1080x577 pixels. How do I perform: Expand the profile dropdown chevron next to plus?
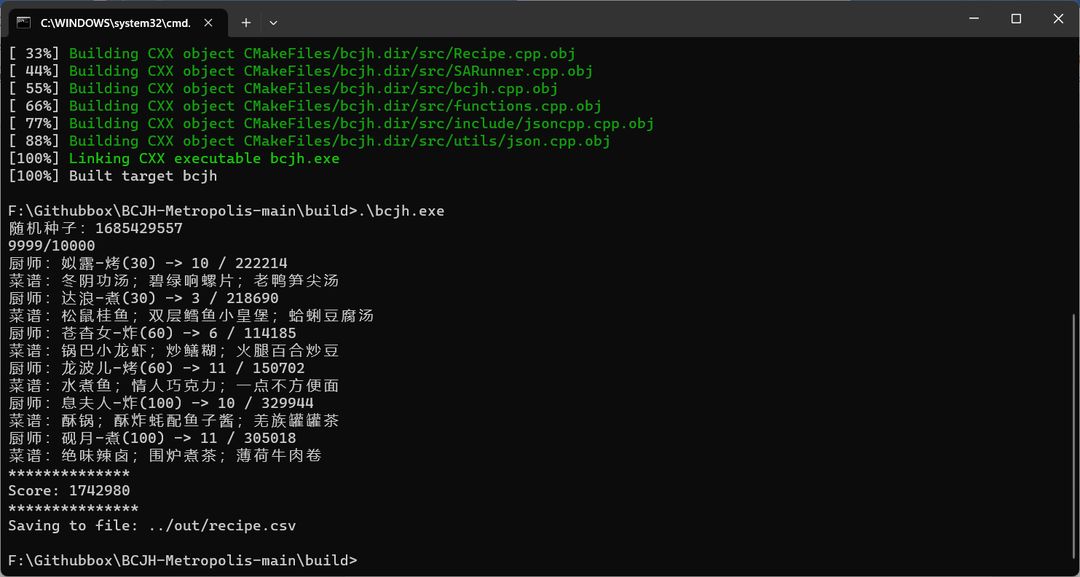273,22
